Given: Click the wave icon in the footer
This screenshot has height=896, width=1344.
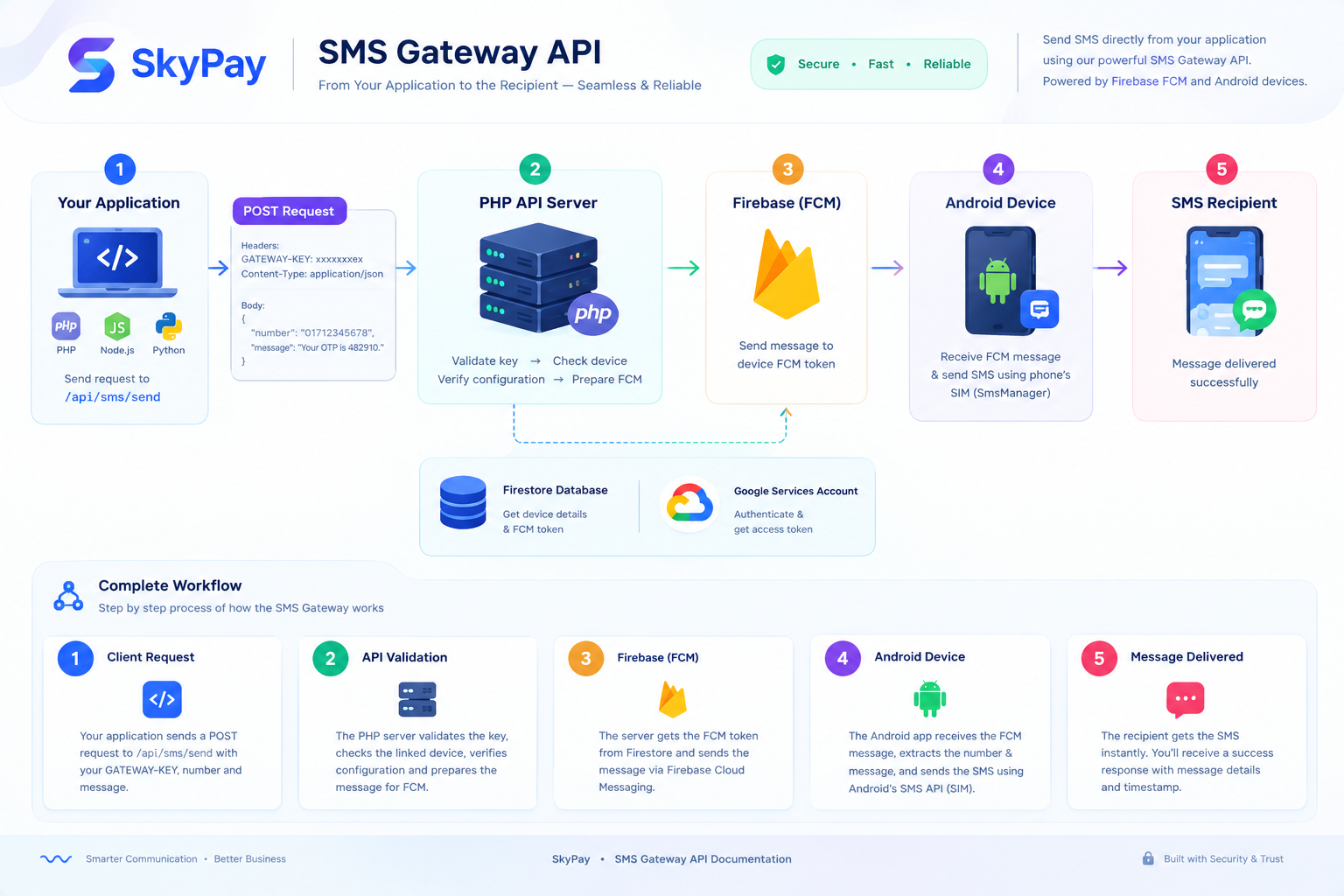Looking at the screenshot, I should coord(56,858).
